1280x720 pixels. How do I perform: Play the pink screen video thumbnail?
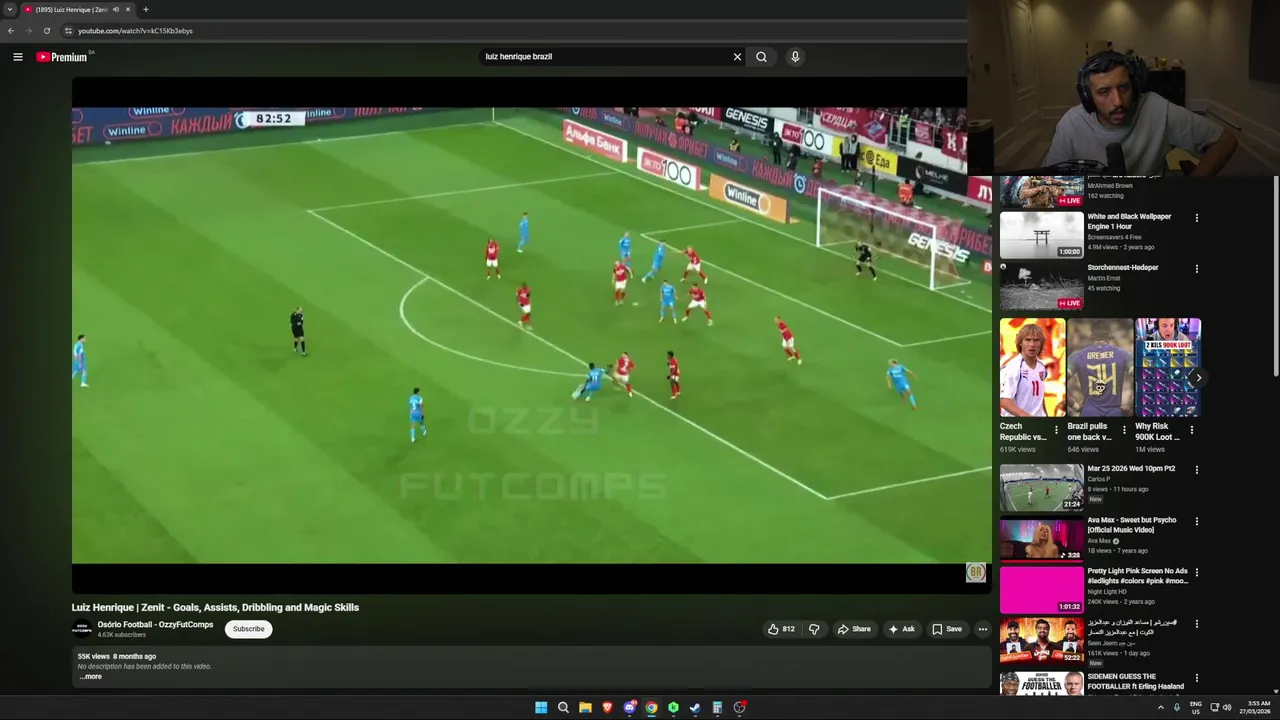click(1041, 589)
